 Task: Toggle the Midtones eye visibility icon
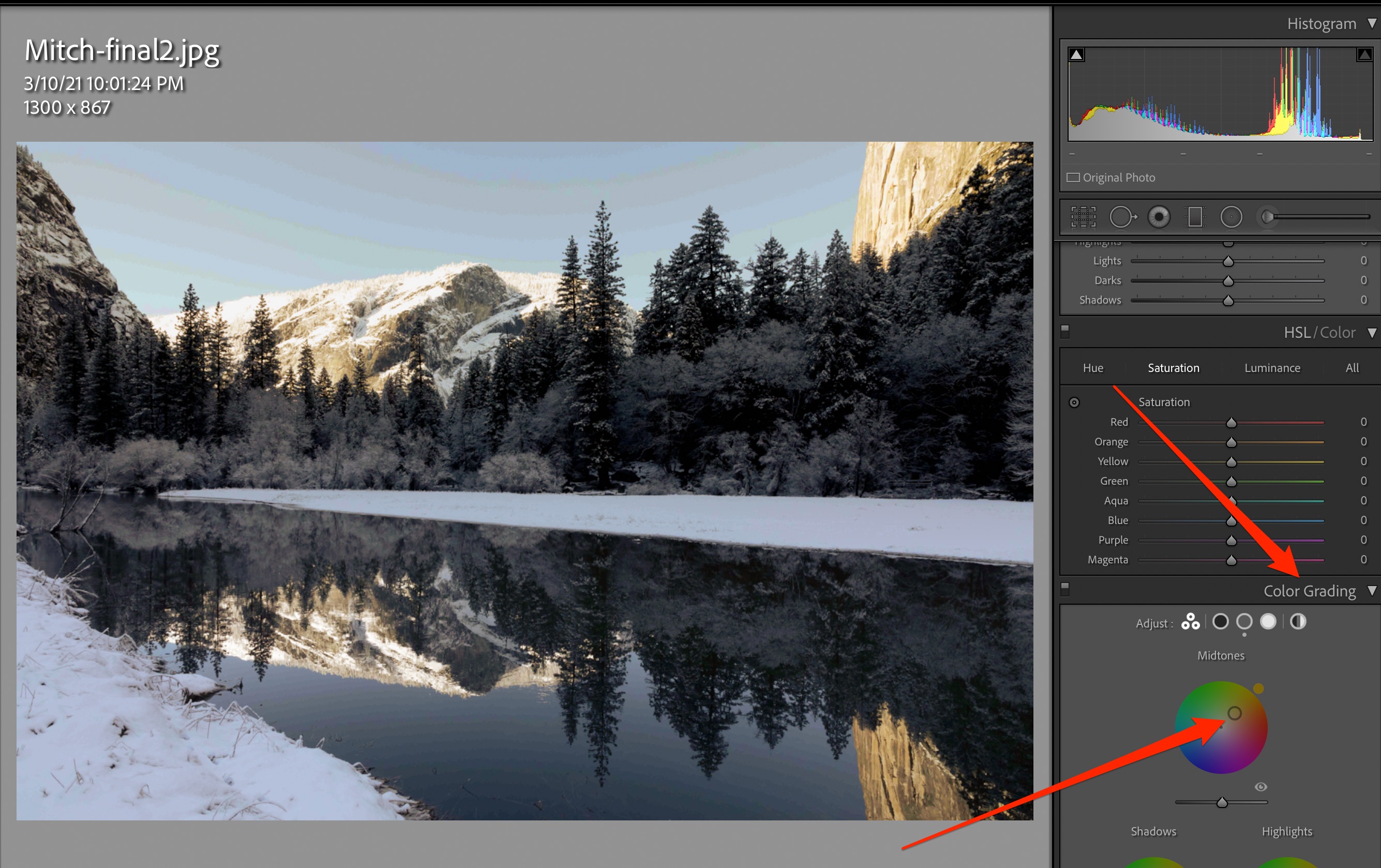click(x=1260, y=787)
